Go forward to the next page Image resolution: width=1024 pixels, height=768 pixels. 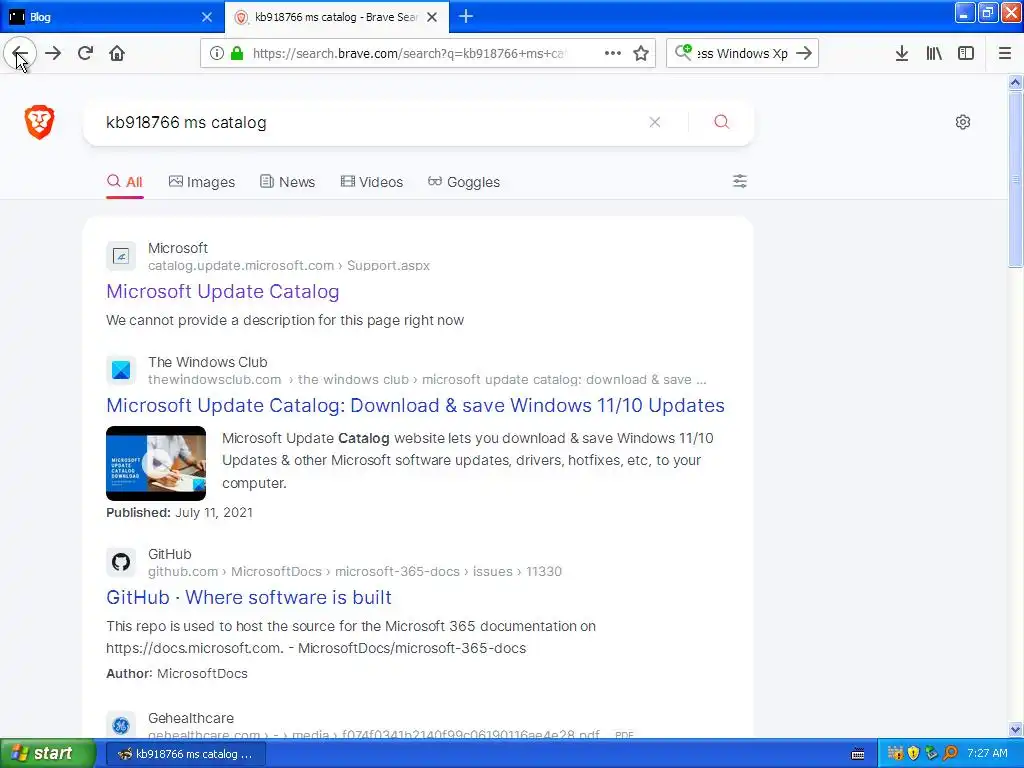pos(54,54)
